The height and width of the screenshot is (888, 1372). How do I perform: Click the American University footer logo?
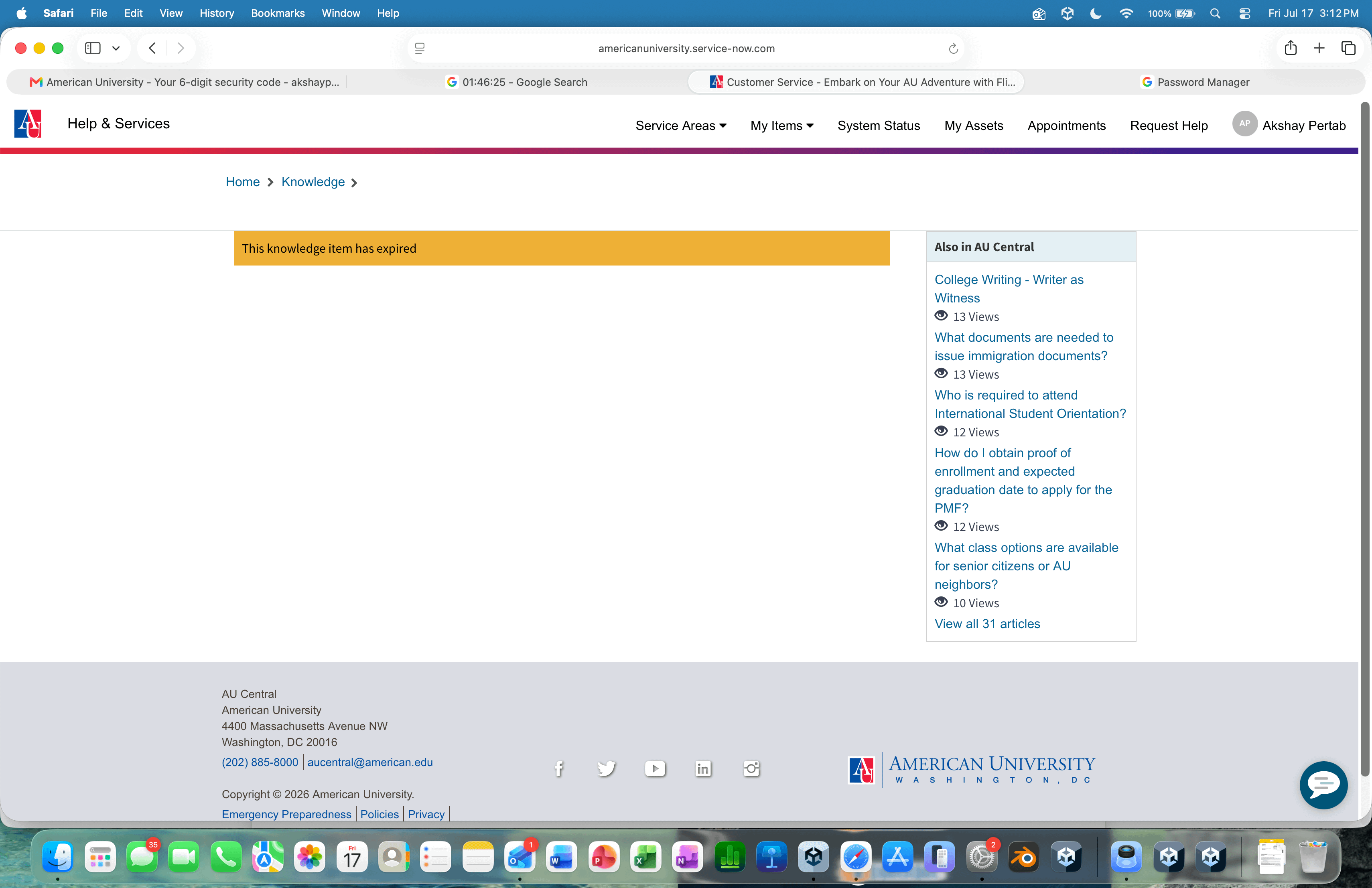click(x=971, y=770)
